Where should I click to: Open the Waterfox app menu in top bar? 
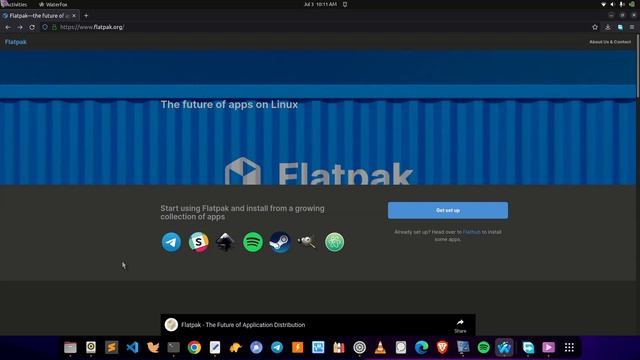pos(53,4)
